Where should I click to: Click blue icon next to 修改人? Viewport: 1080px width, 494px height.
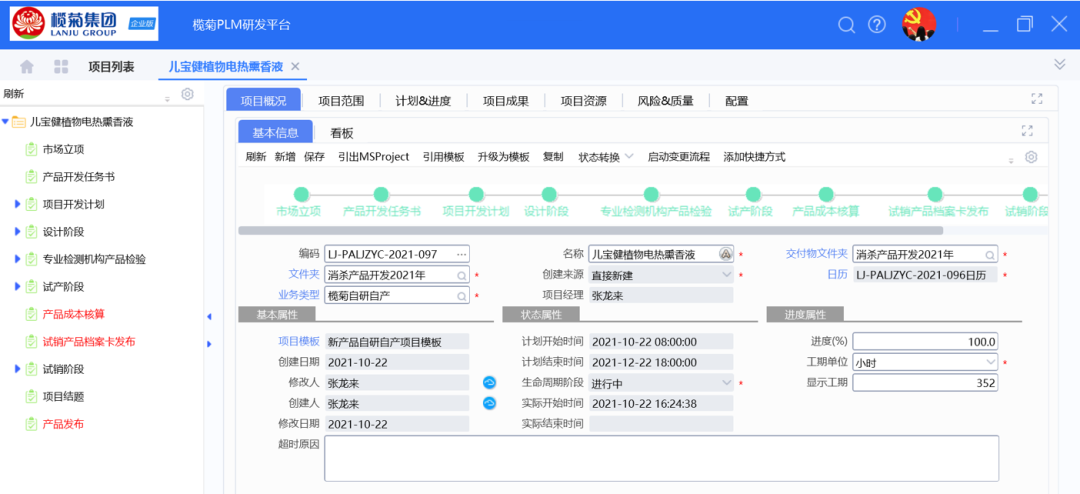(x=489, y=382)
